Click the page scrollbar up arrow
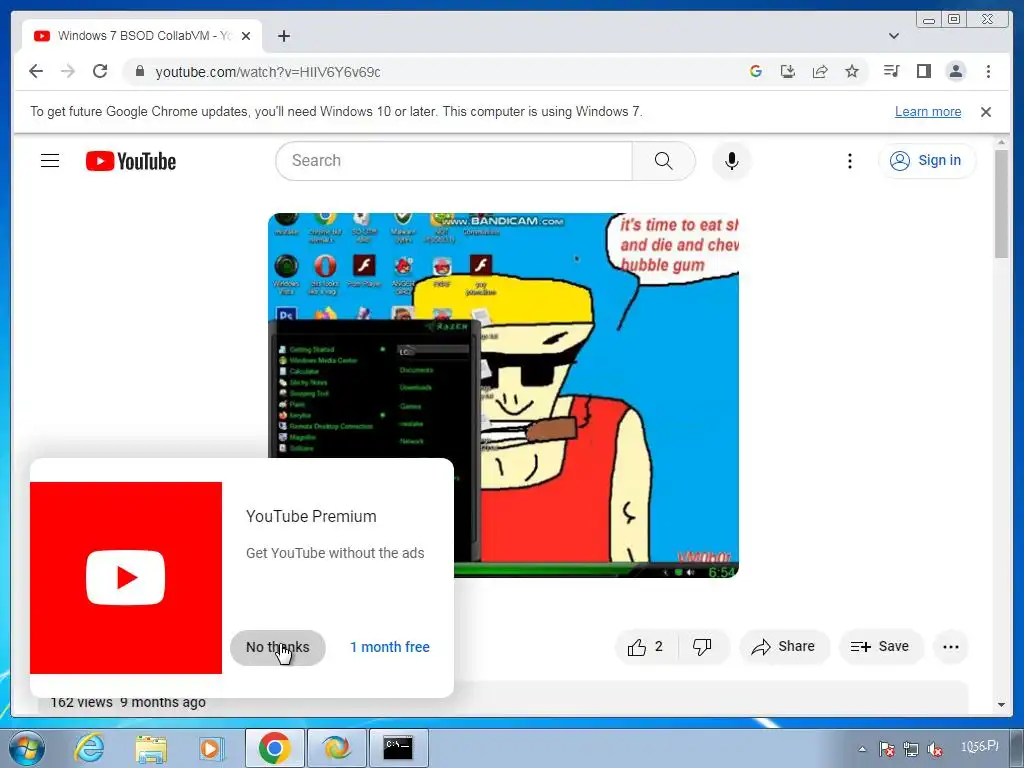This screenshot has height=768, width=1024. click(x=1001, y=142)
